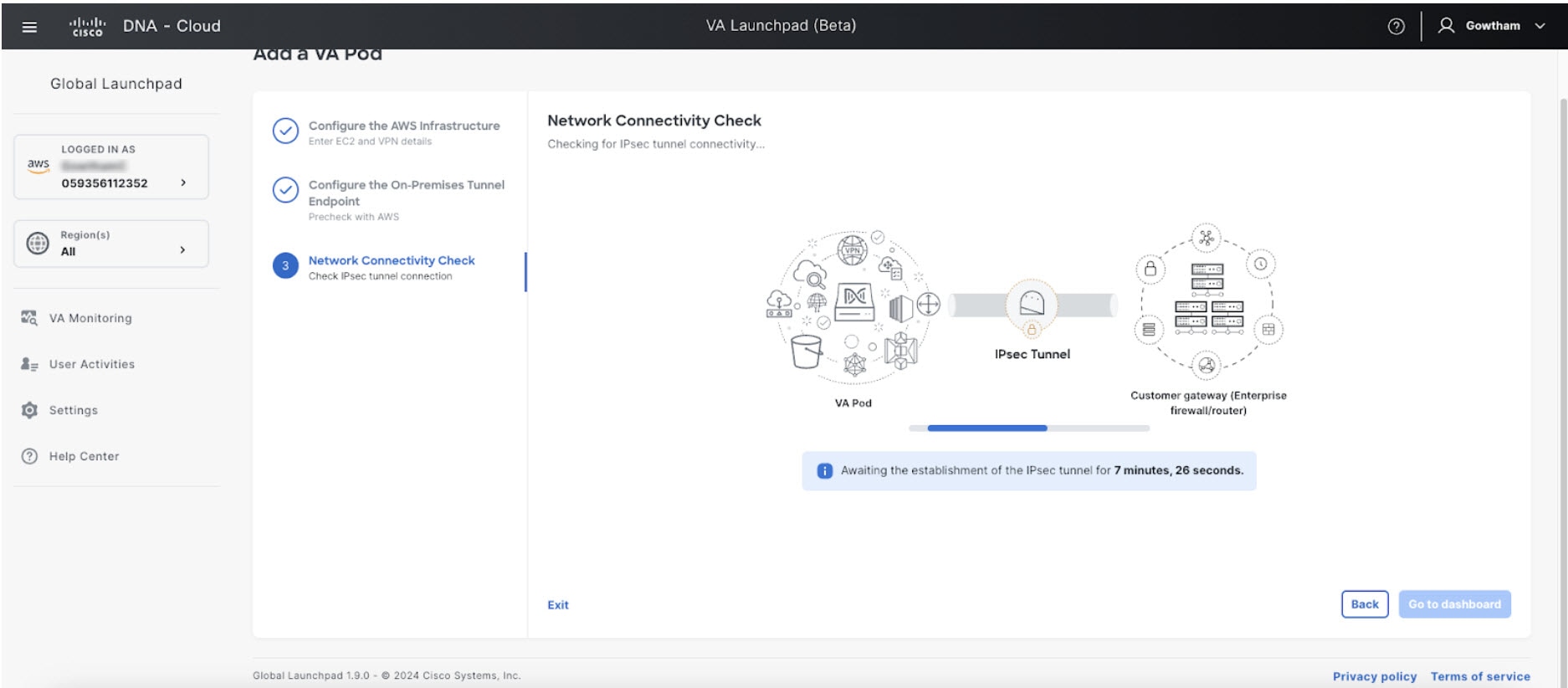Screen dimensions: 1568x688
Task: Click the info icon in waiting message
Action: [824, 470]
